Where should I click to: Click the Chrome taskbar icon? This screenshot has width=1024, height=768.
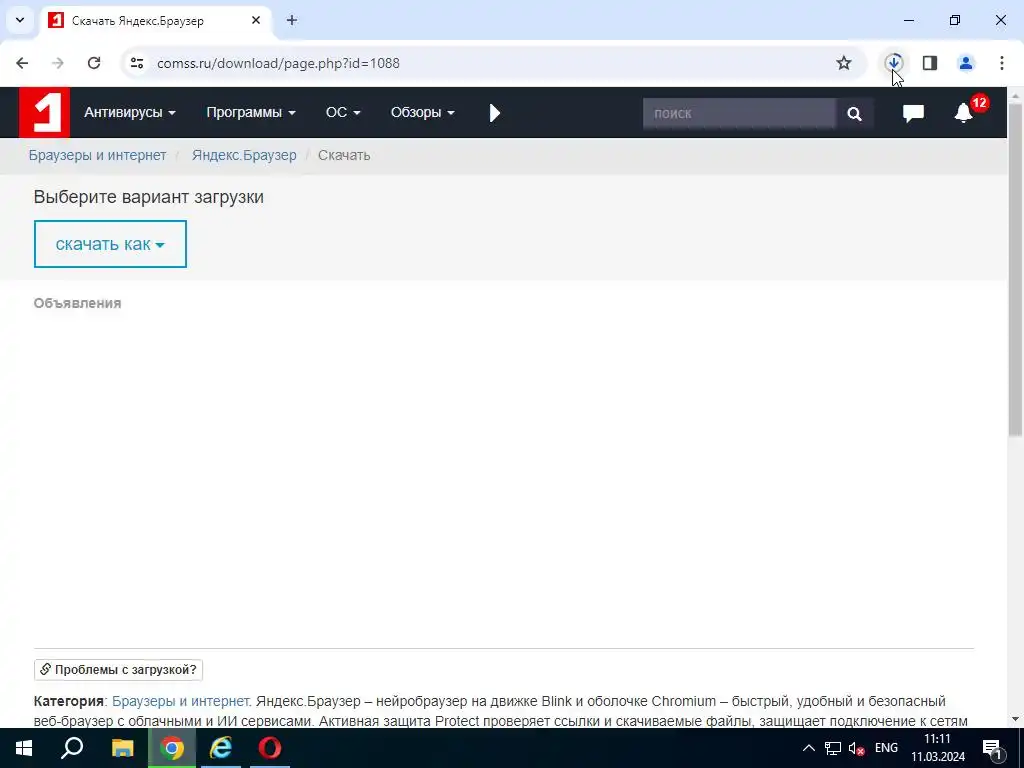(172, 748)
